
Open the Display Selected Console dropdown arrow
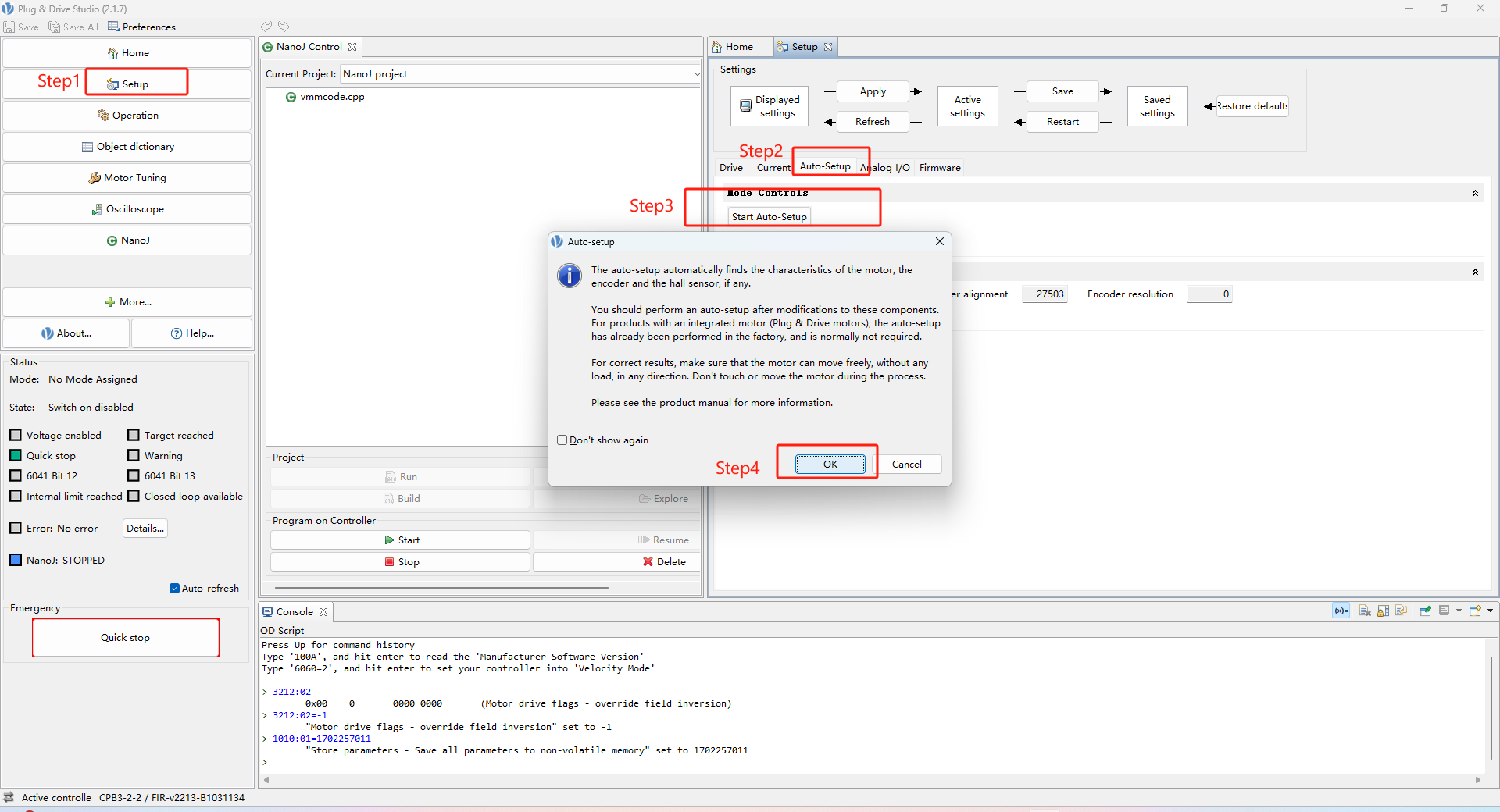(1459, 611)
